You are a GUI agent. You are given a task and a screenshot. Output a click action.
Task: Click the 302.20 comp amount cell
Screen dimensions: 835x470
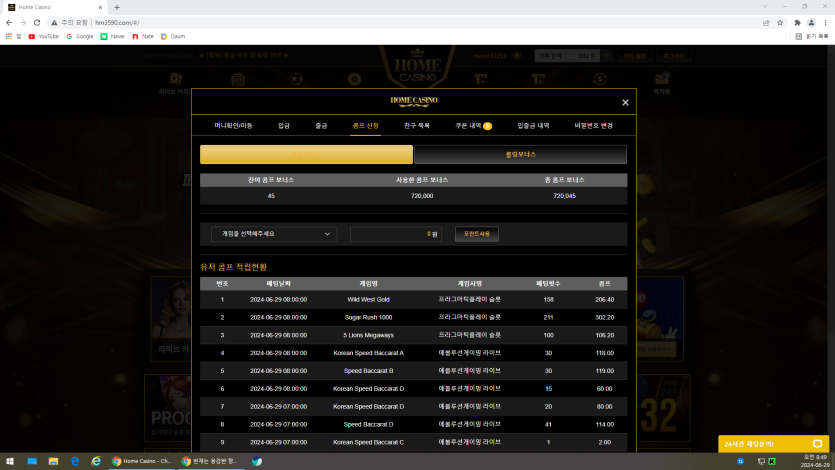[604, 317]
